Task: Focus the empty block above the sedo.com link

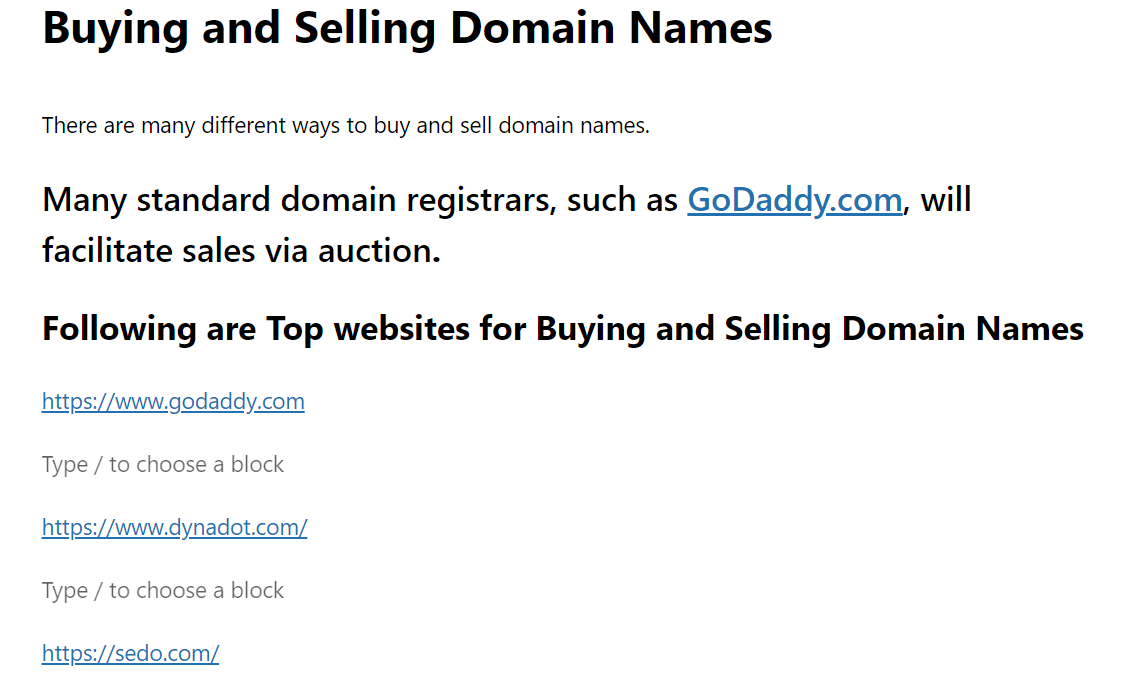Action: pos(163,590)
